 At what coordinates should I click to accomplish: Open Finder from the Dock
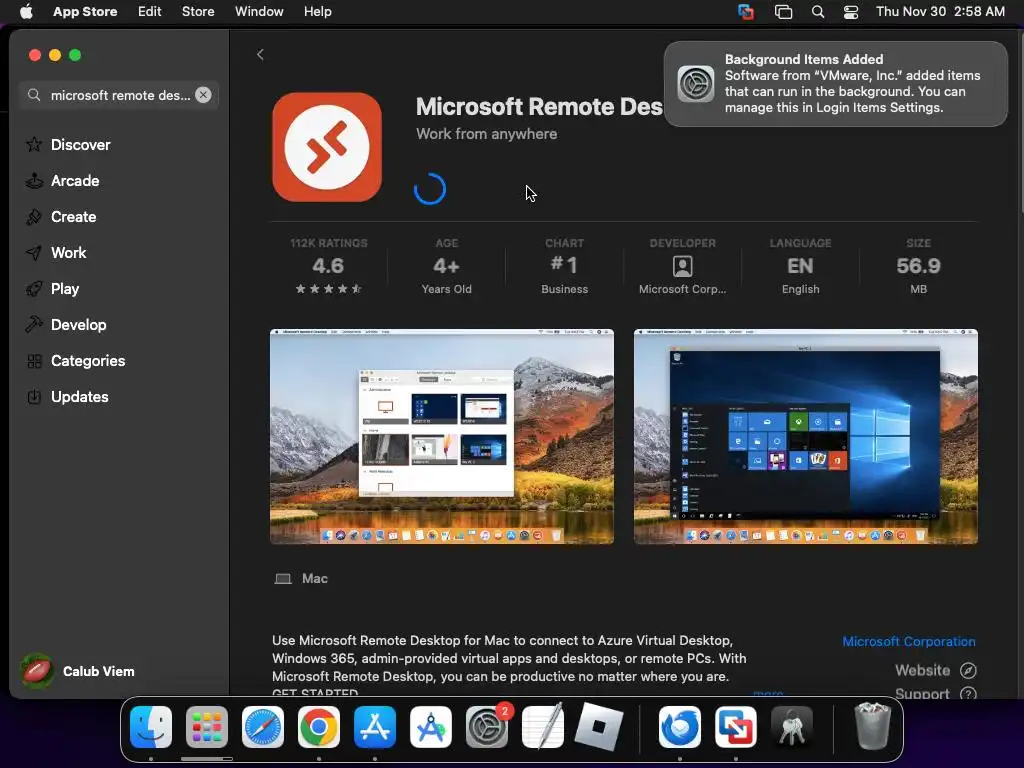[151, 727]
